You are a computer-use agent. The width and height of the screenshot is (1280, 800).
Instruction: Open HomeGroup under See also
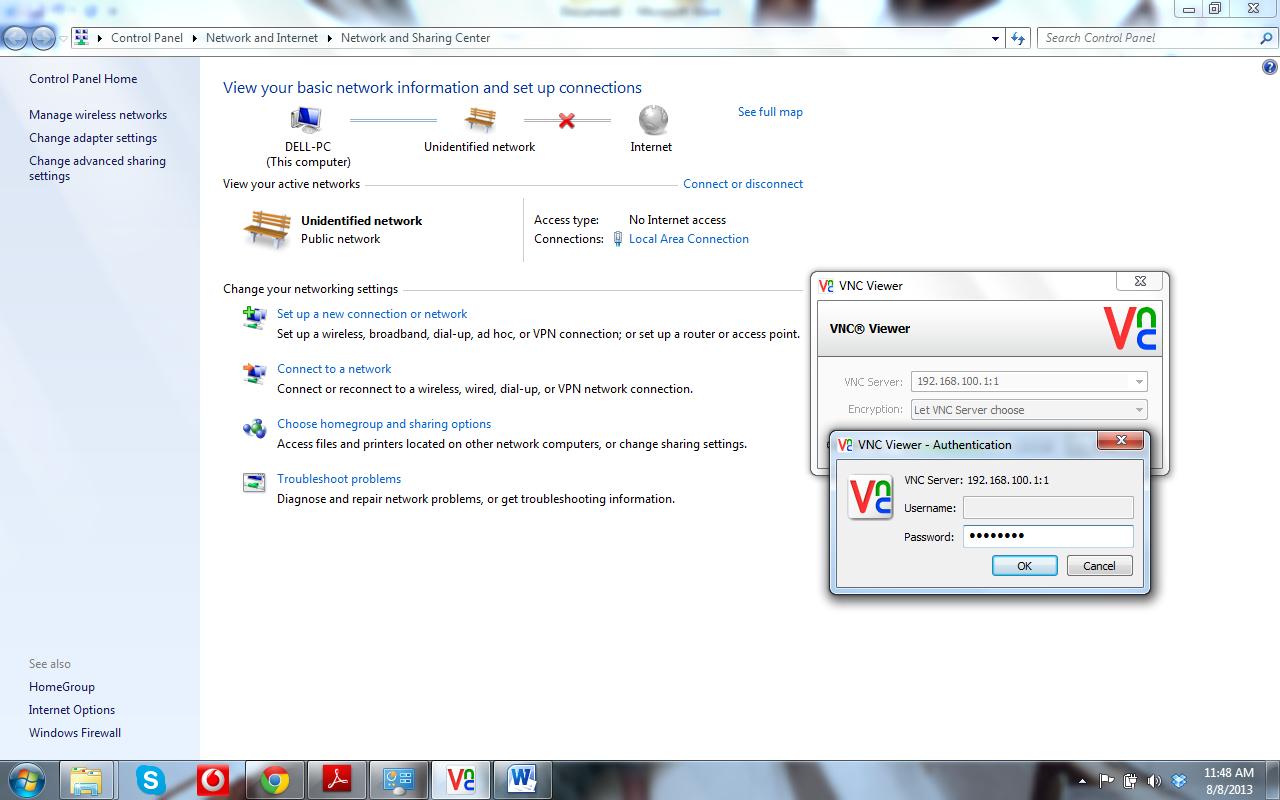[62, 687]
